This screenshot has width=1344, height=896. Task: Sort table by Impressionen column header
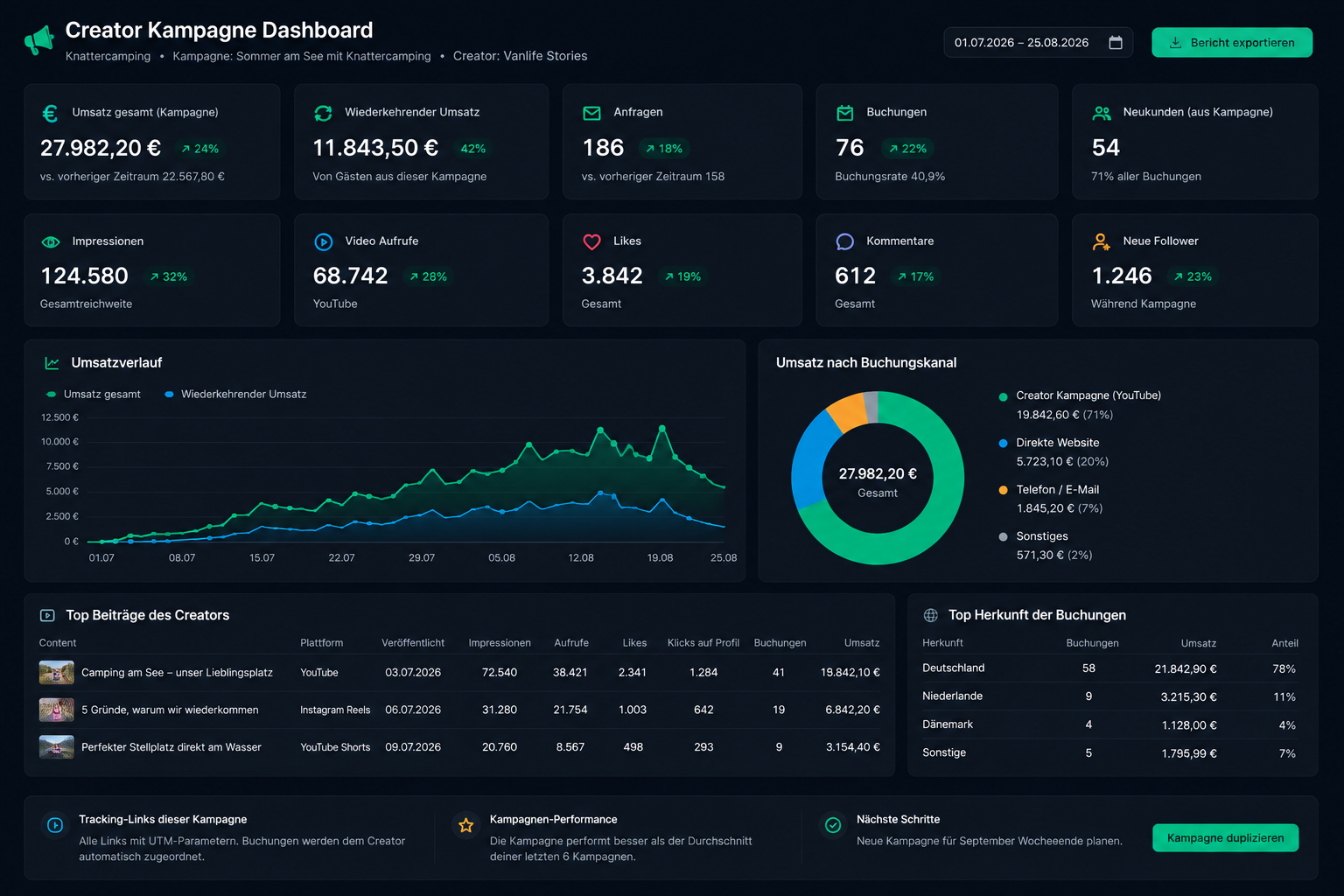[500, 643]
